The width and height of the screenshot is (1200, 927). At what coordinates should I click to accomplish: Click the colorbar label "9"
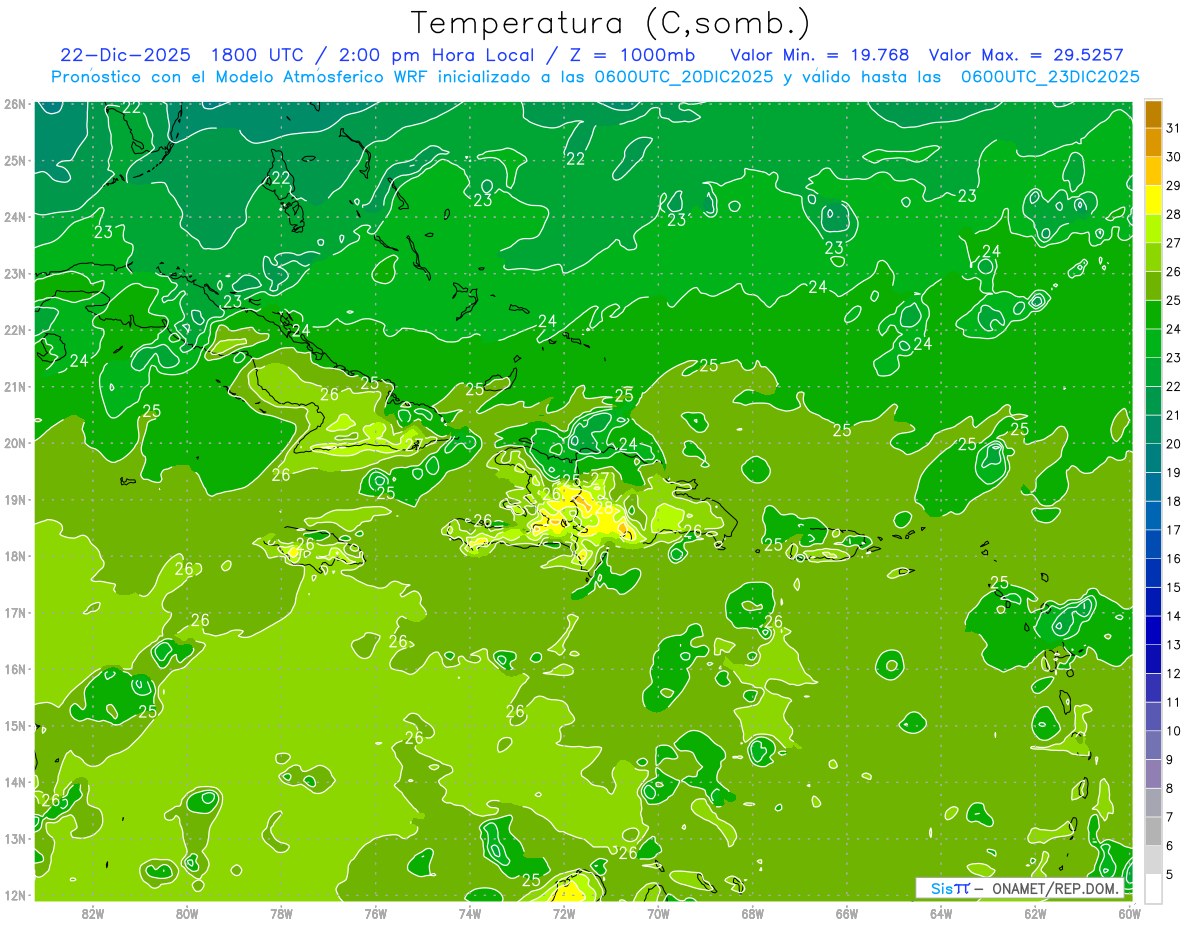[x=1170, y=760]
